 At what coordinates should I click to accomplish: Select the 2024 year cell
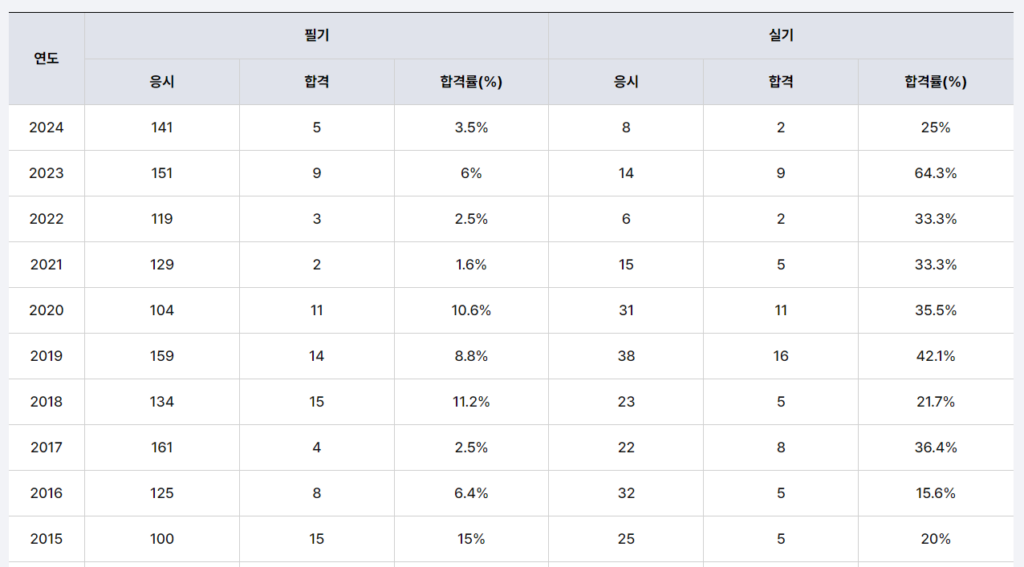point(46,128)
